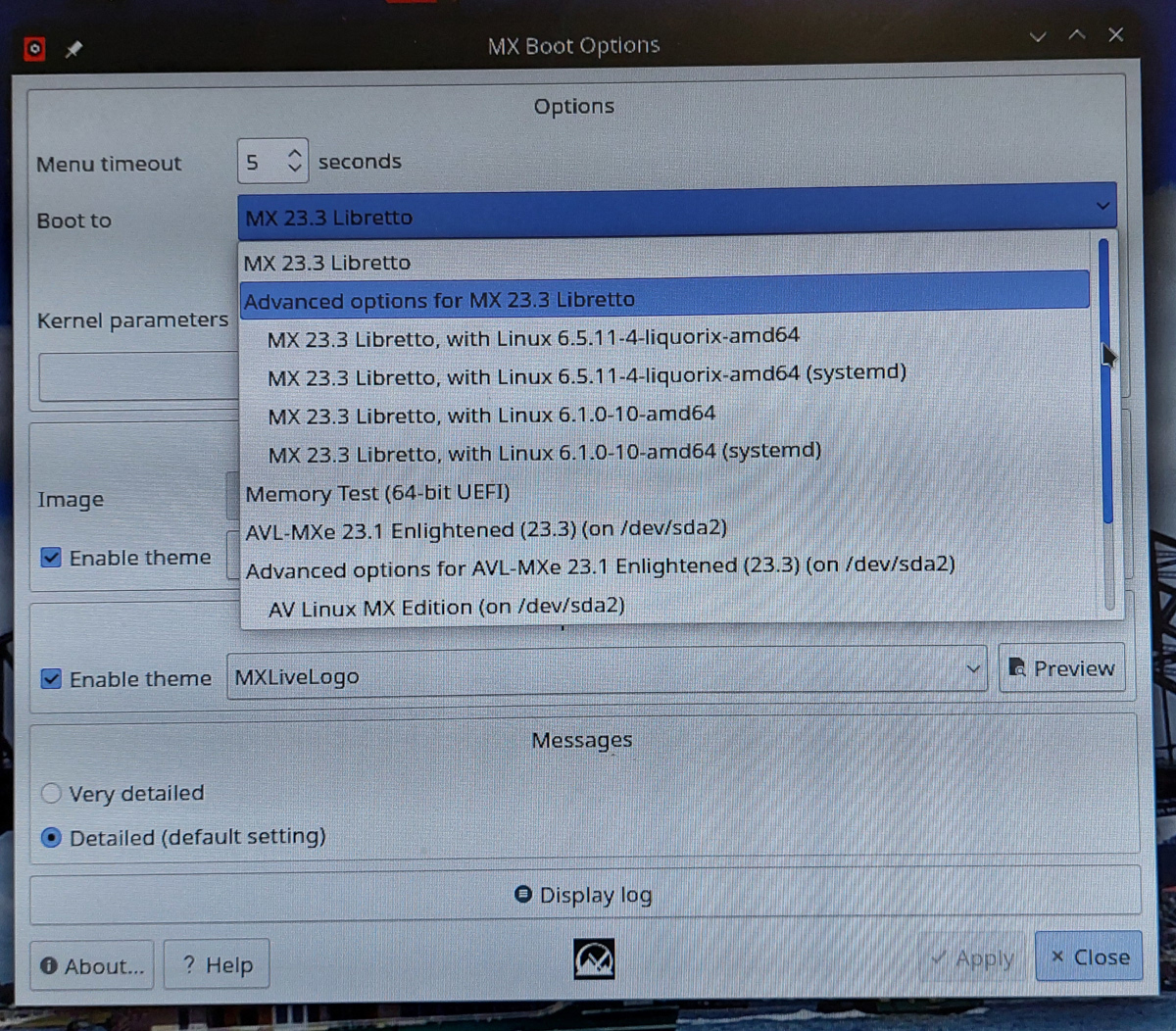Decrease Menu timeout with down arrow

coord(294,169)
